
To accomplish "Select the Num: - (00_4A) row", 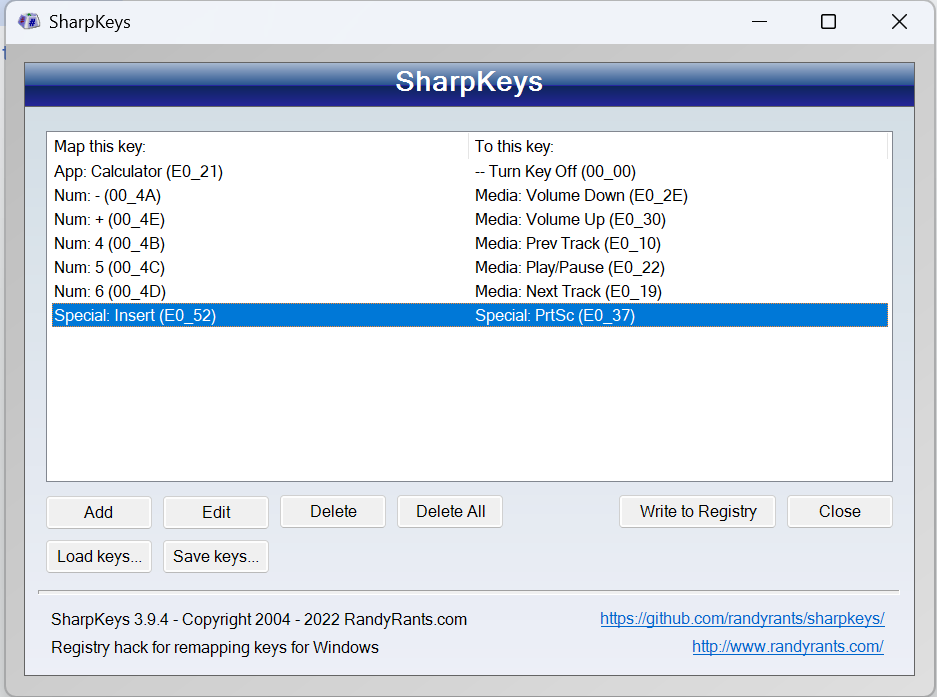I will point(470,195).
